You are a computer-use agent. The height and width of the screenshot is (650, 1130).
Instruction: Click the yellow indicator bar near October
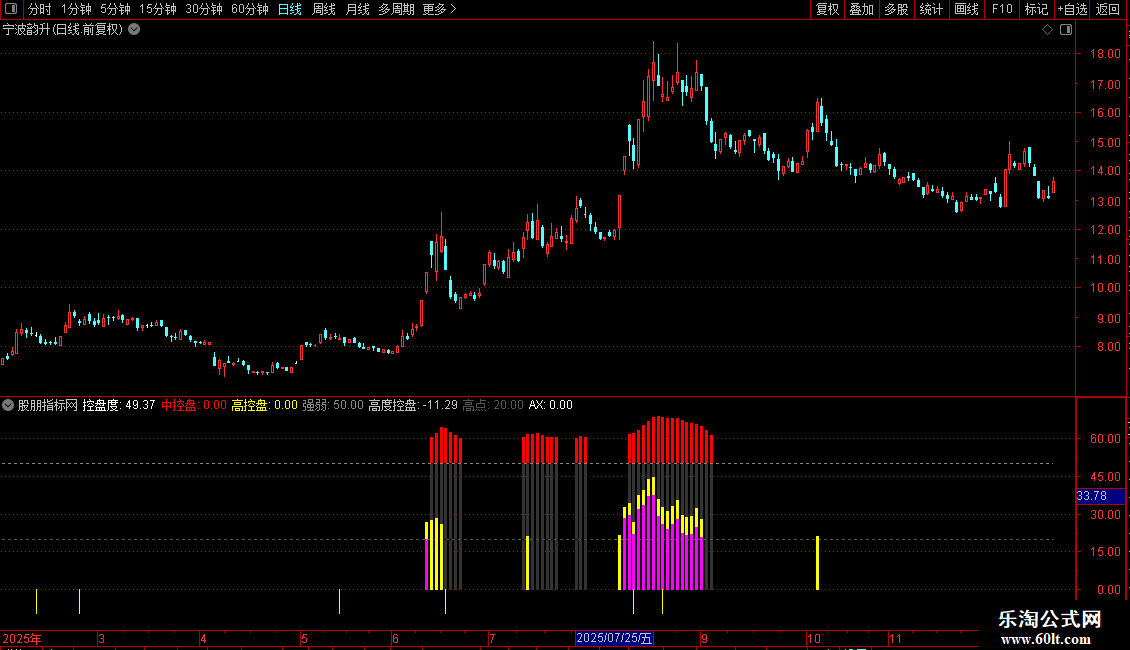point(817,563)
